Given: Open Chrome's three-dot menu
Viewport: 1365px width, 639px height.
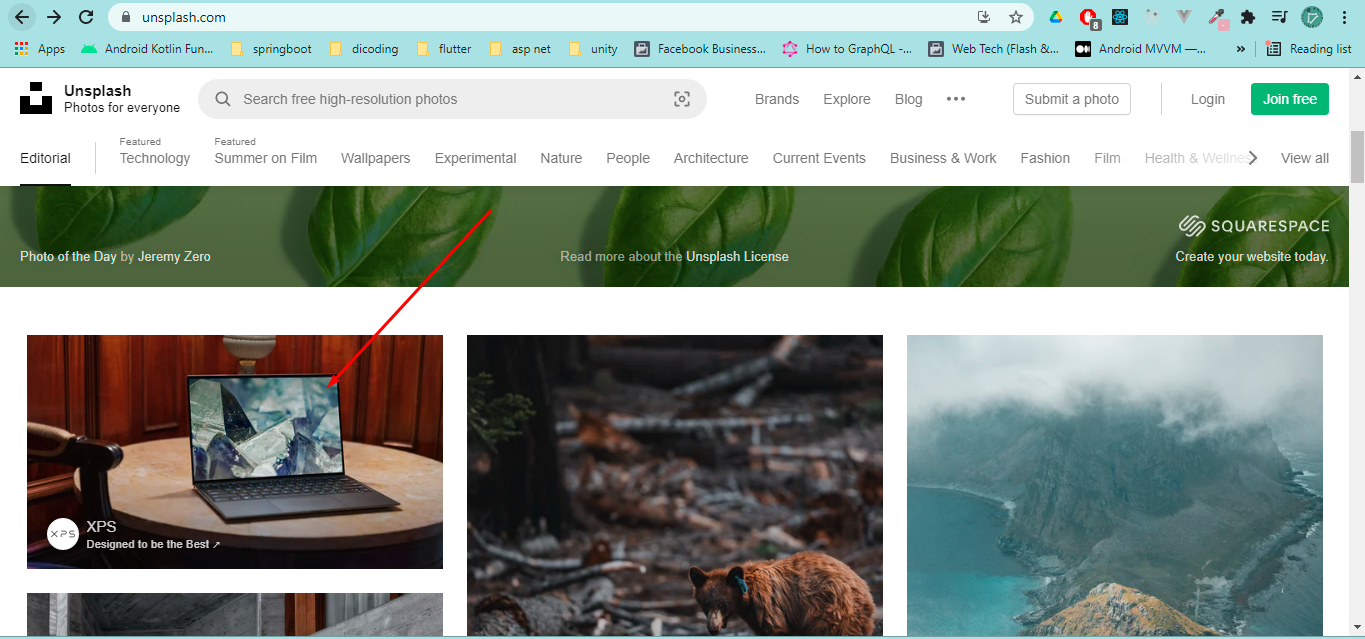Looking at the screenshot, I should [1343, 17].
